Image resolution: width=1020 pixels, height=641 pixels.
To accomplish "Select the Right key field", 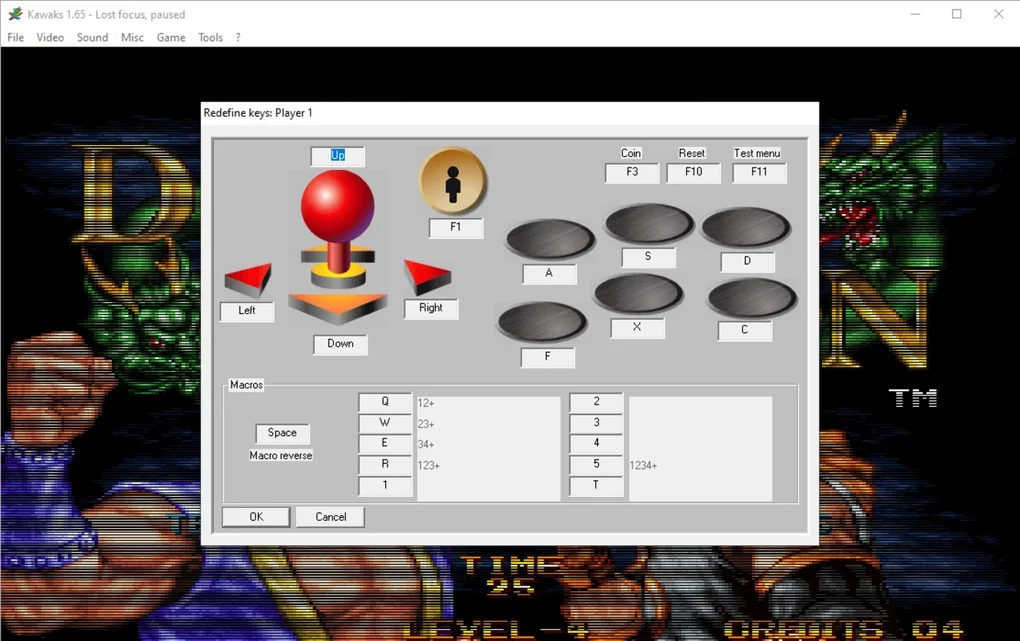I will (431, 308).
